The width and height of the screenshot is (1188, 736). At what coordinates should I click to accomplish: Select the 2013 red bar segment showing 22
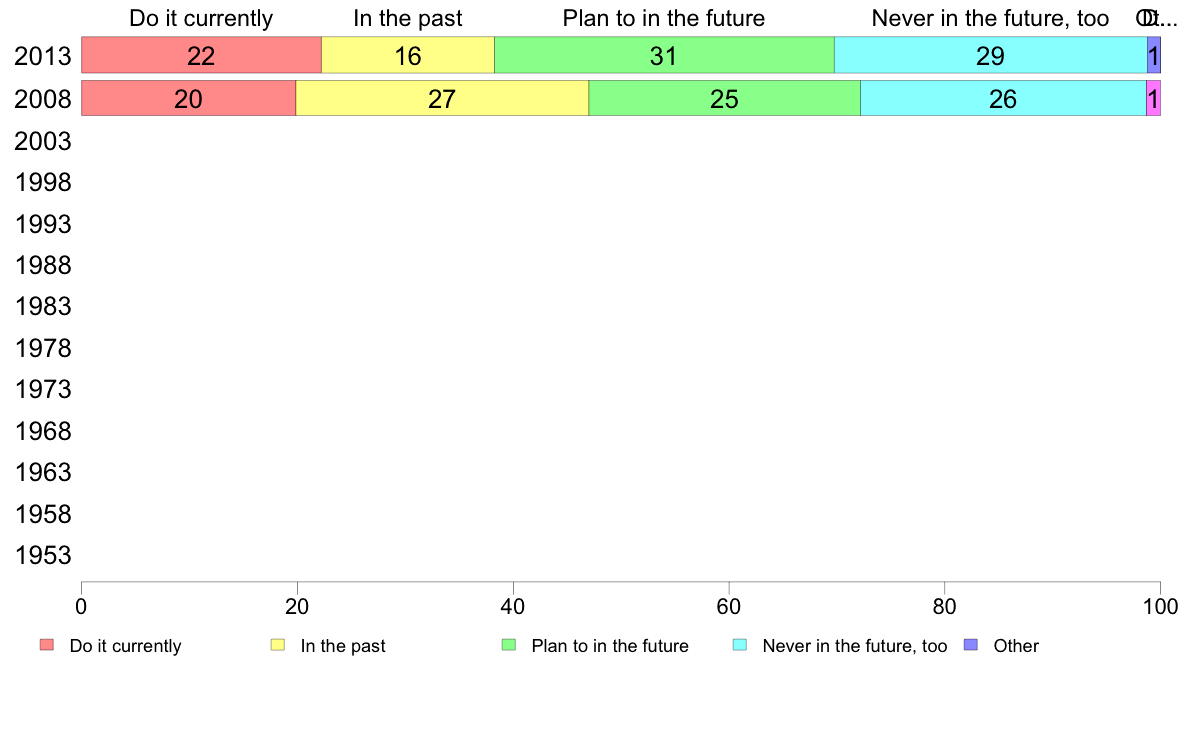[202, 55]
